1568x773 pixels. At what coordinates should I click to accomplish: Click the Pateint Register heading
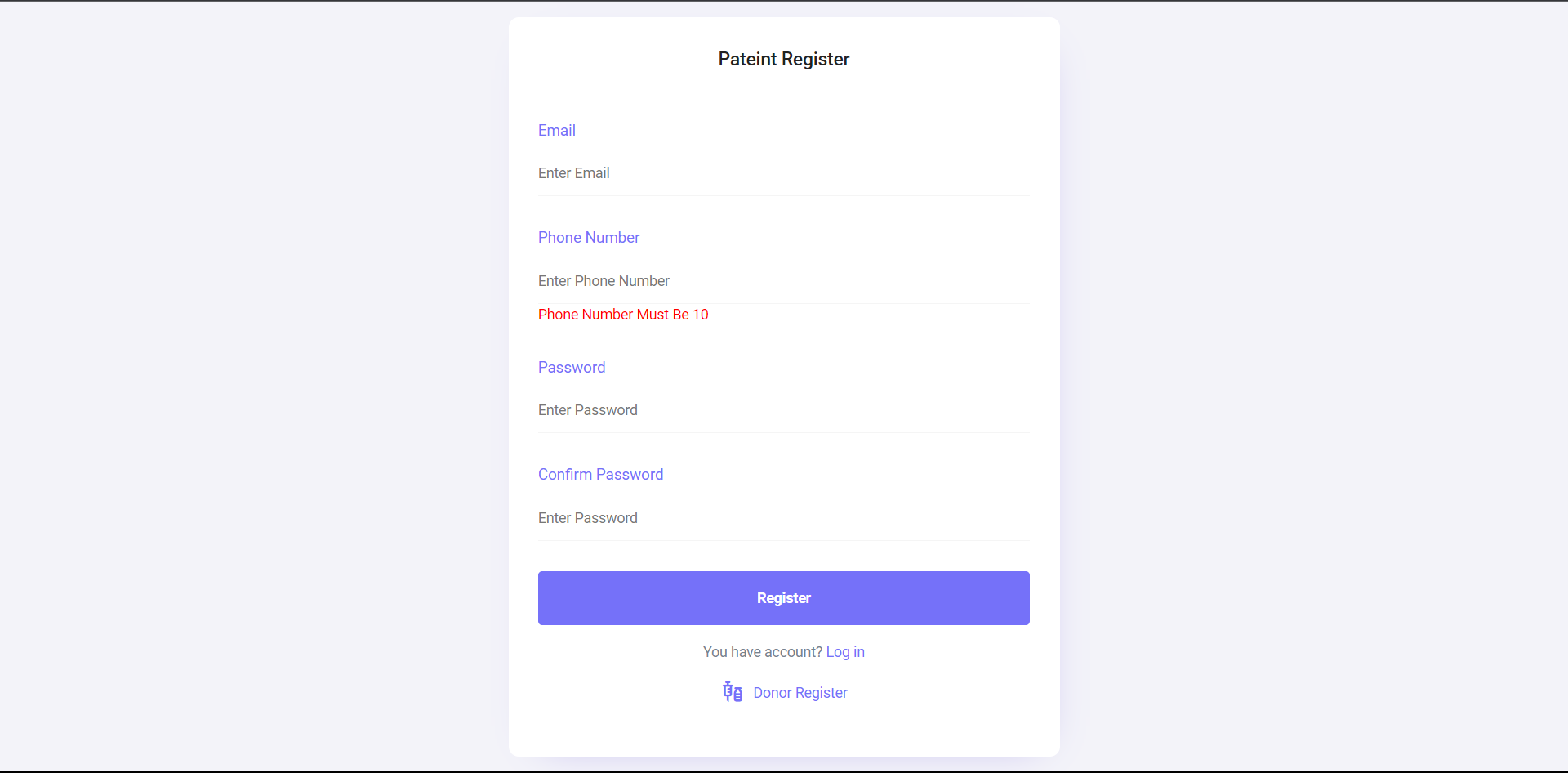click(783, 59)
